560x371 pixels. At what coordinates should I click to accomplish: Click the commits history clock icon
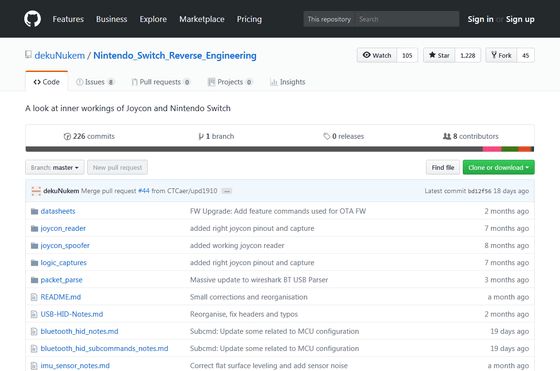[x=67, y=136]
